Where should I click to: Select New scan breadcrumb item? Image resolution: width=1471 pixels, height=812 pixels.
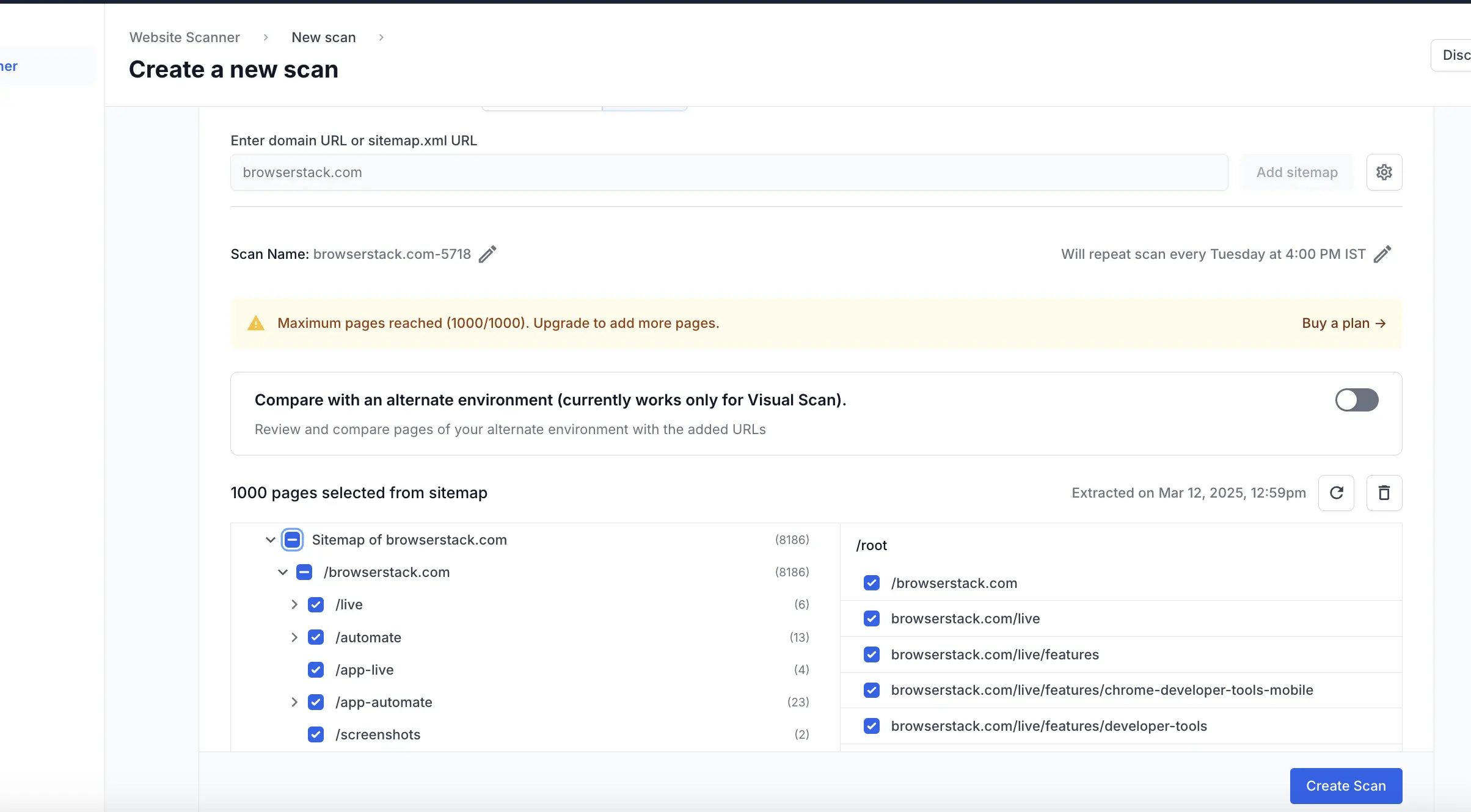coord(323,37)
